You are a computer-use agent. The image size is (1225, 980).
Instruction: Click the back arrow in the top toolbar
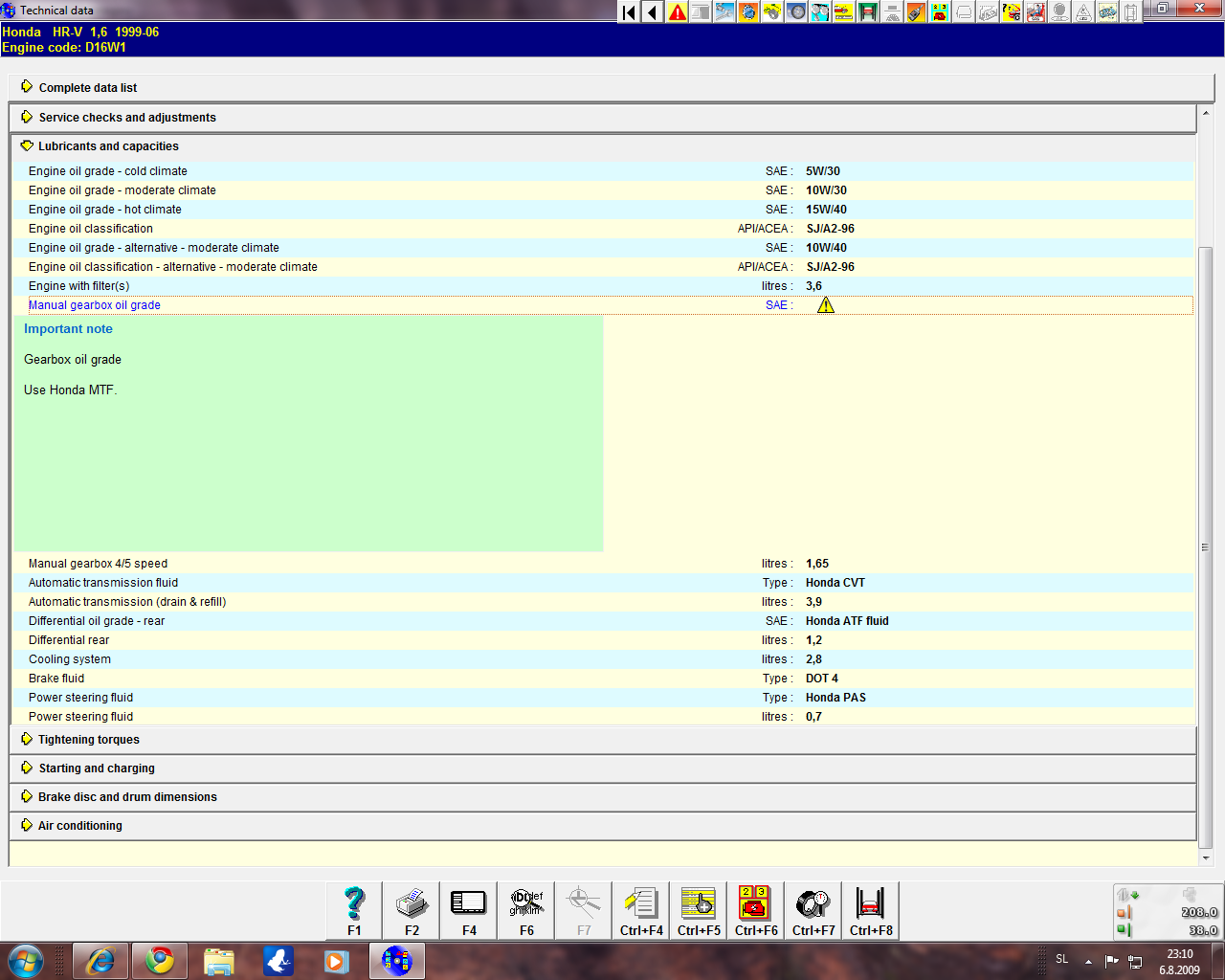coord(653,12)
